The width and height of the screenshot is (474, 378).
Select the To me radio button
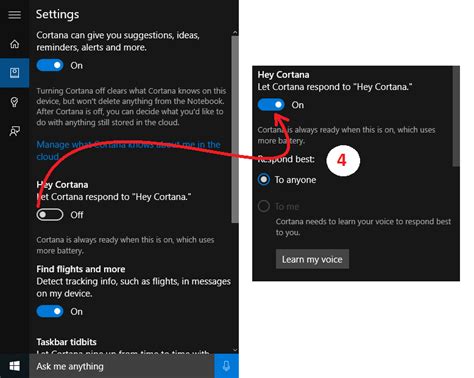[x=264, y=206]
